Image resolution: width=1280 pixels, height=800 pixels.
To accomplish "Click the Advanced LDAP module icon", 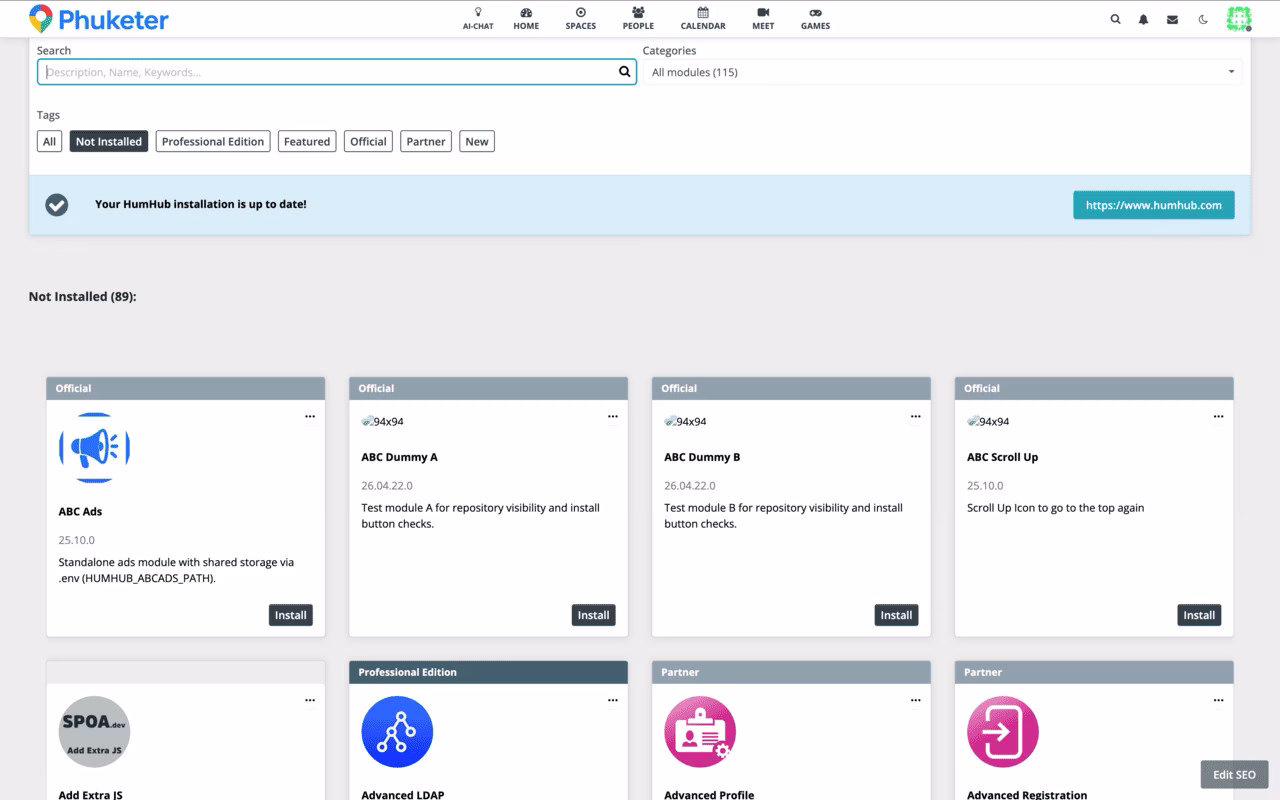I will 397,732.
